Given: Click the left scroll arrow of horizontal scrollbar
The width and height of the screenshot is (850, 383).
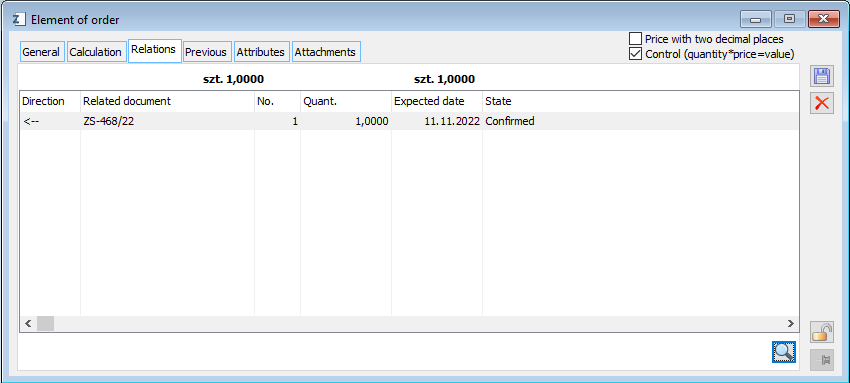Looking at the screenshot, I should [28, 323].
